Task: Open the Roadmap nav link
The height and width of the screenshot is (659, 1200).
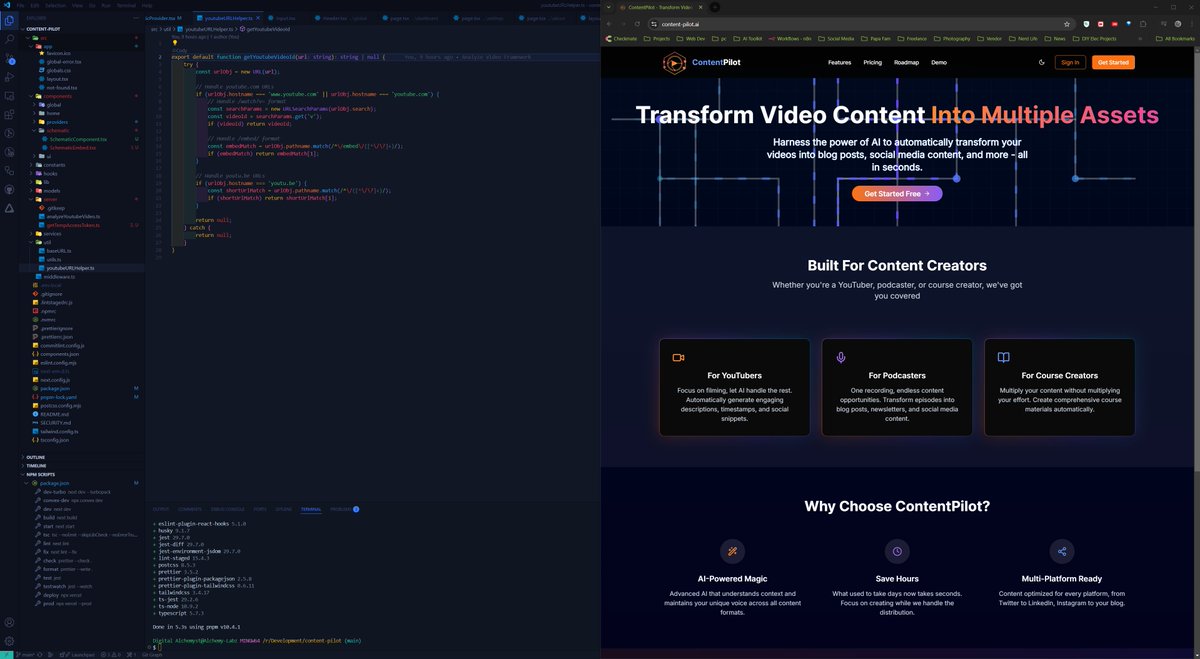Action: point(907,62)
